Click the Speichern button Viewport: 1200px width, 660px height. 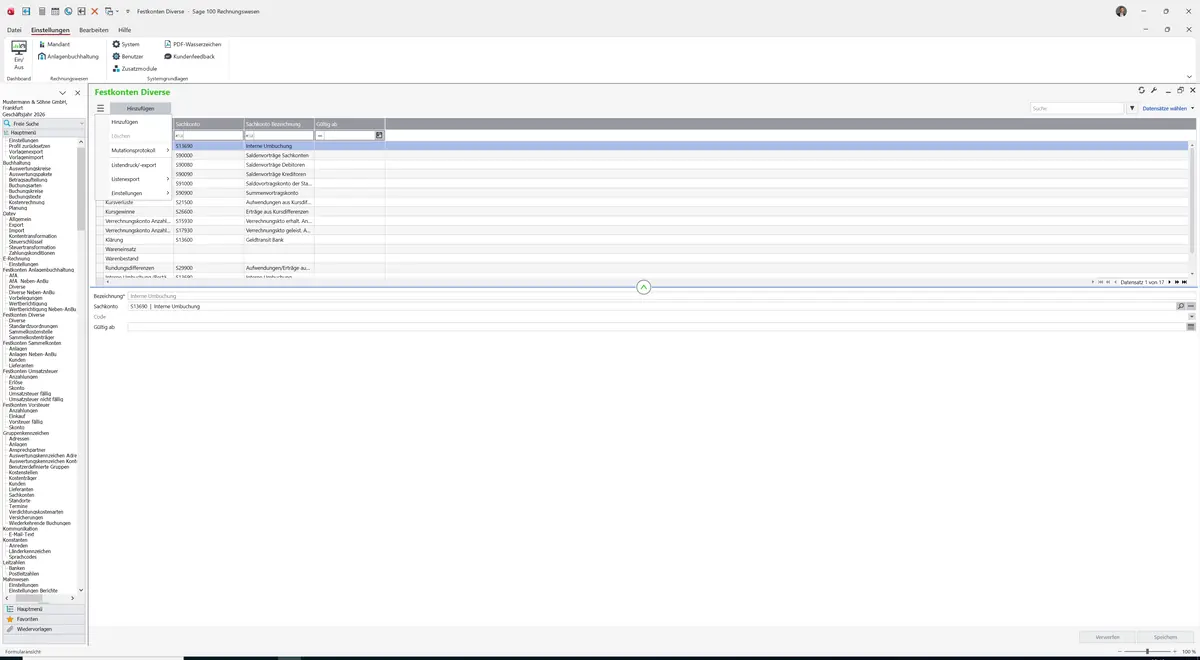1165,636
